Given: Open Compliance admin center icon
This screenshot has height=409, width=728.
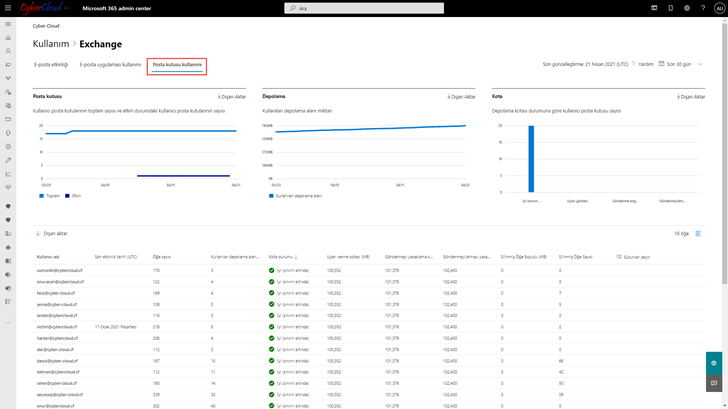Looking at the screenshot, I should click(8, 220).
